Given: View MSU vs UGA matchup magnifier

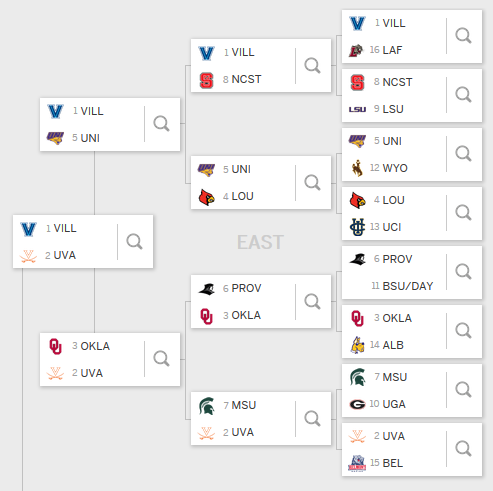Looking at the screenshot, I should coord(463,390).
